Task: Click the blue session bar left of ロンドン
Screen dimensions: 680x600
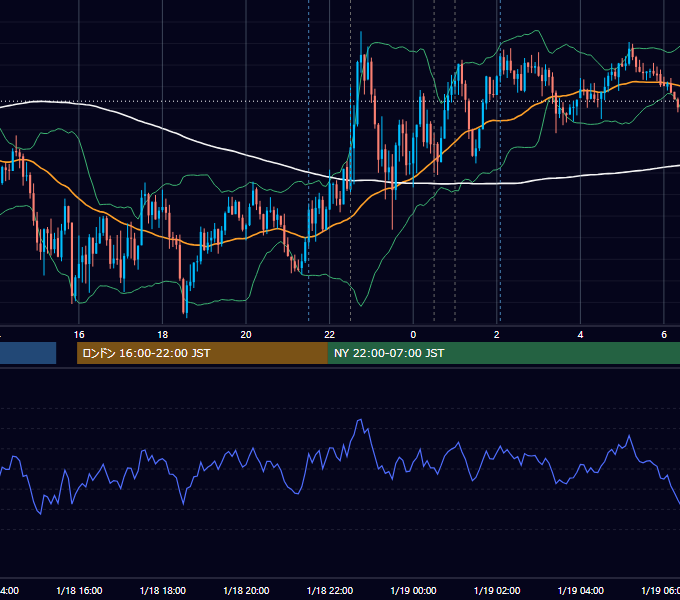Action: [28, 353]
